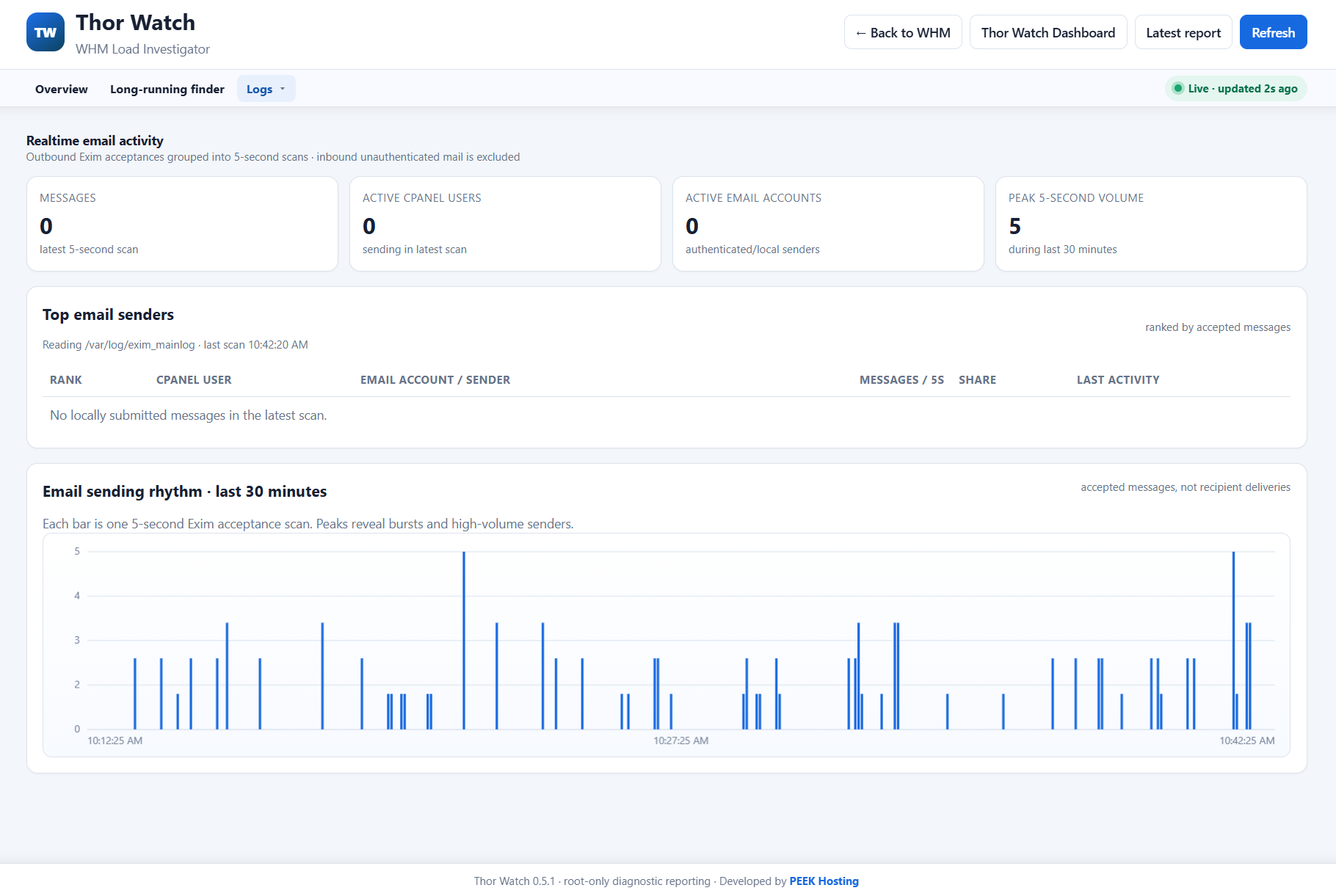Click the Live updated status badge
1336x896 pixels.
pyautogui.click(x=1235, y=89)
